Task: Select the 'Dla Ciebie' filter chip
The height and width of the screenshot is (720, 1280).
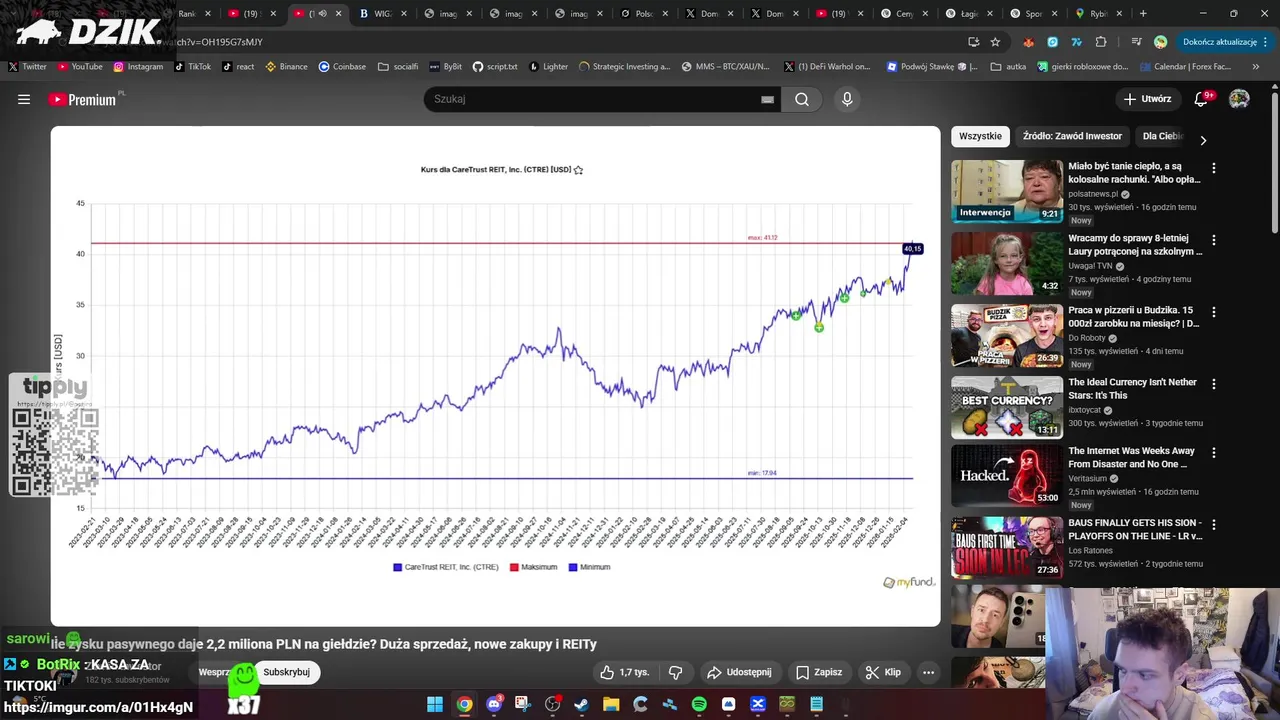Action: point(1163,136)
